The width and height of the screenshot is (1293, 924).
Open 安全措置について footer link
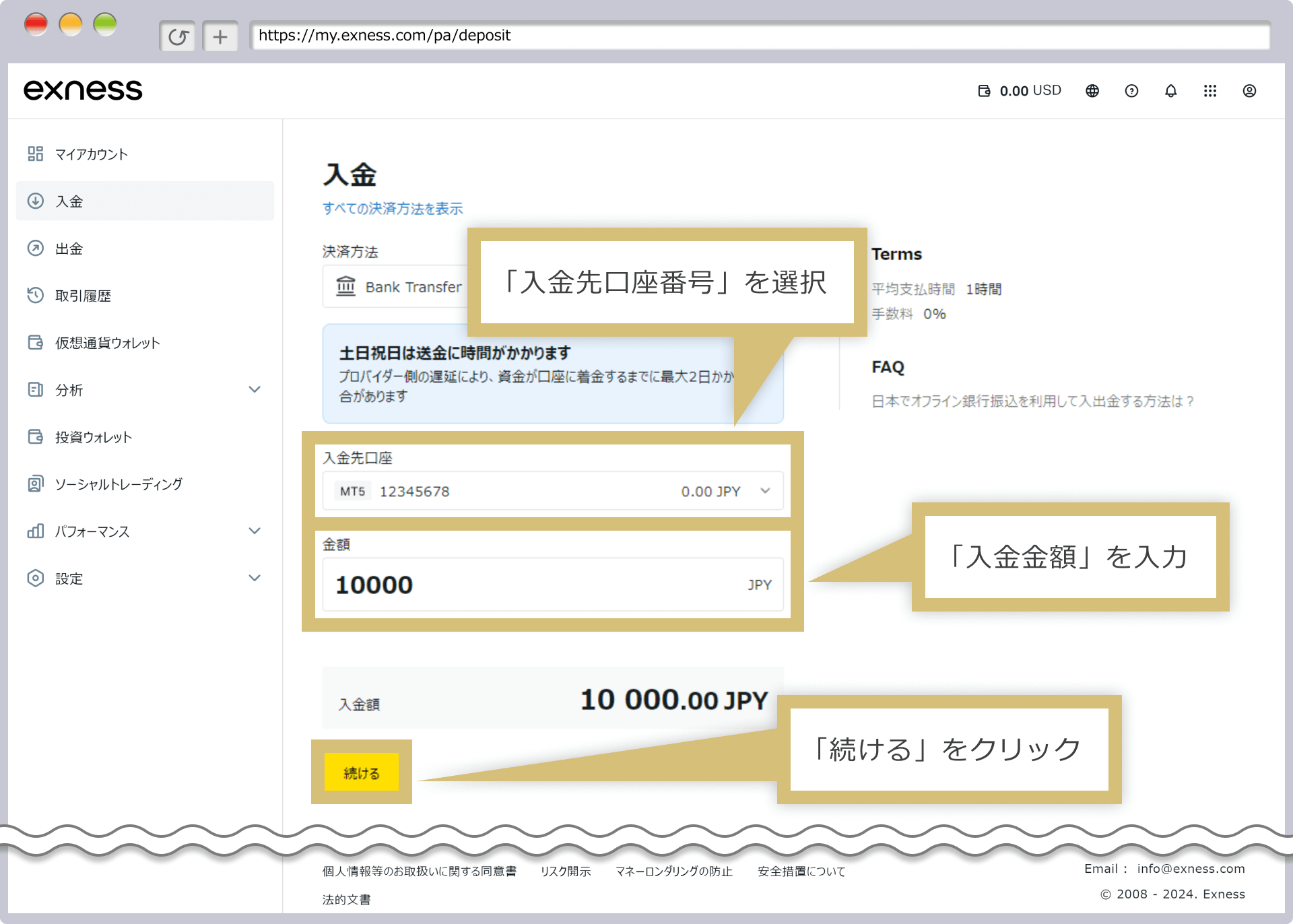(x=801, y=871)
